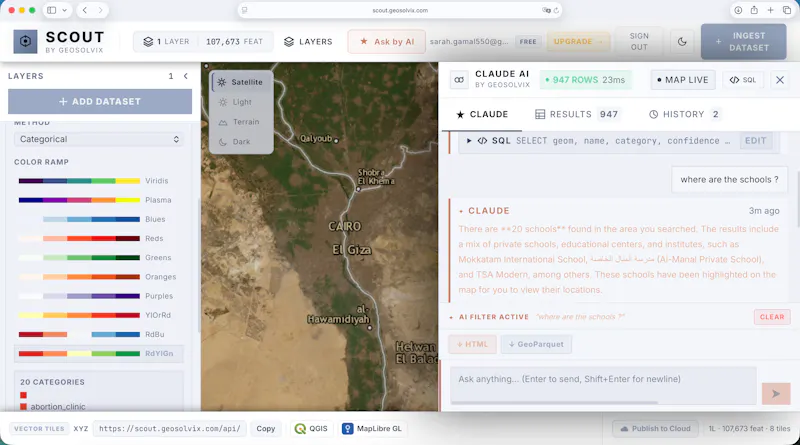Click the Ask by AI button
The width and height of the screenshot is (800, 445).
[x=387, y=42]
